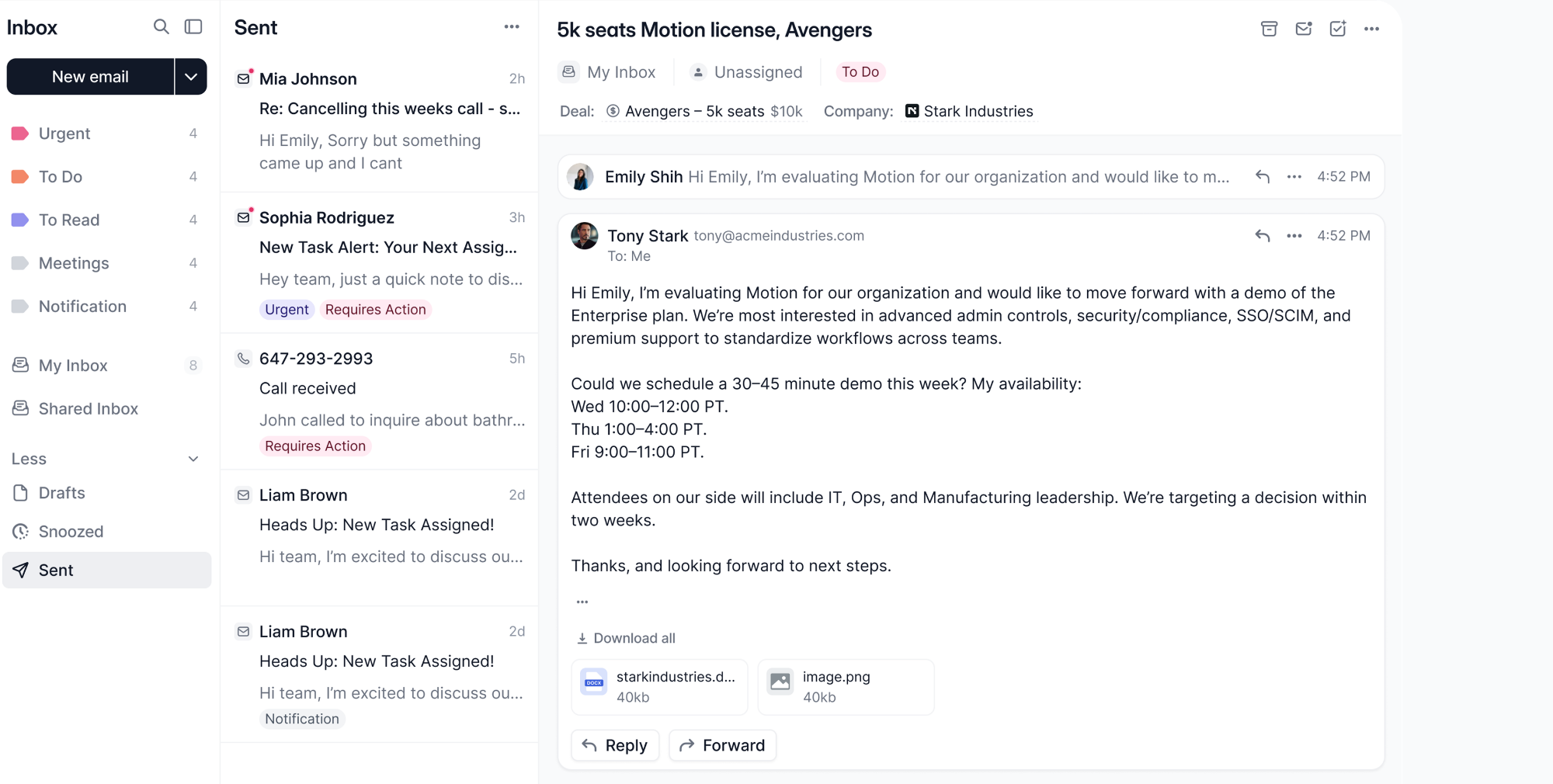Open more options in the conversation header

tap(1372, 29)
